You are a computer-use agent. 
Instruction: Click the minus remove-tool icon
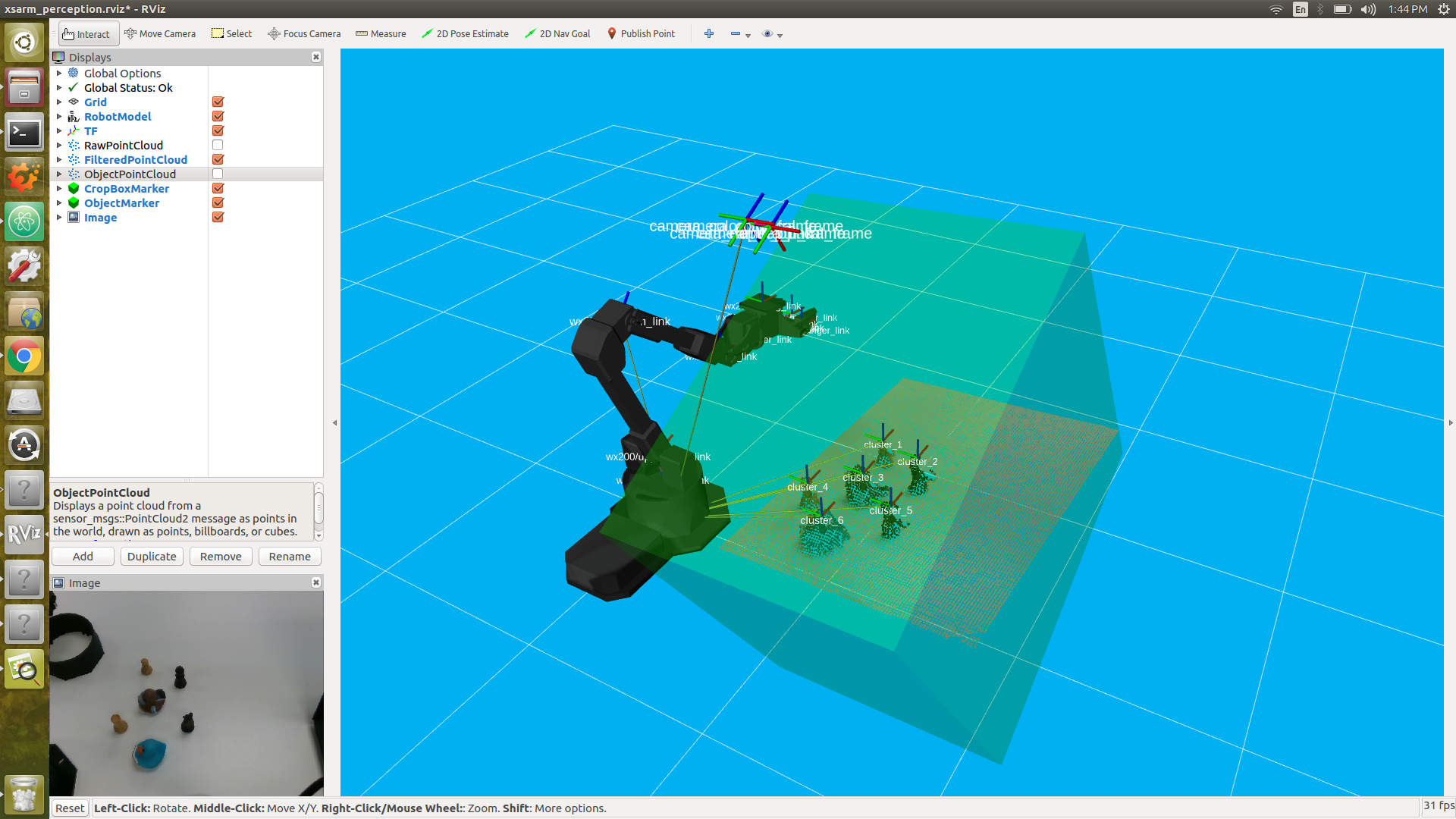[x=735, y=34]
